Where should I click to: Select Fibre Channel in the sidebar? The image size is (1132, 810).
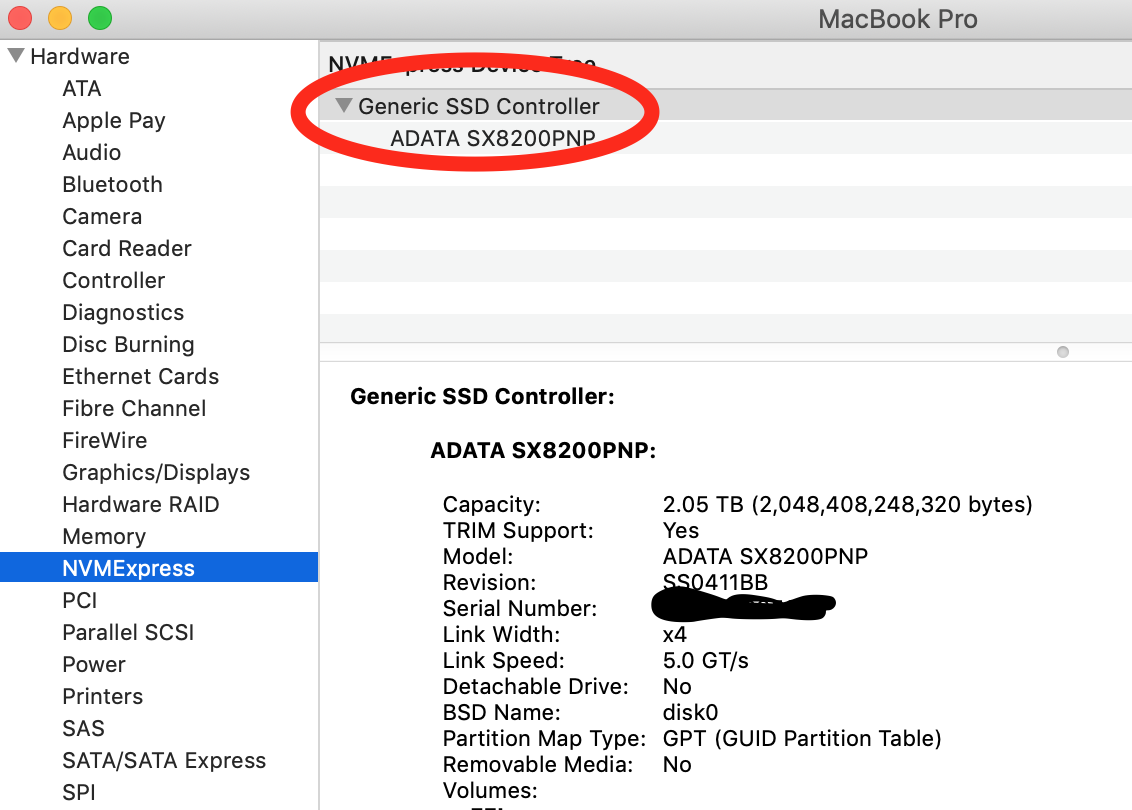point(134,409)
